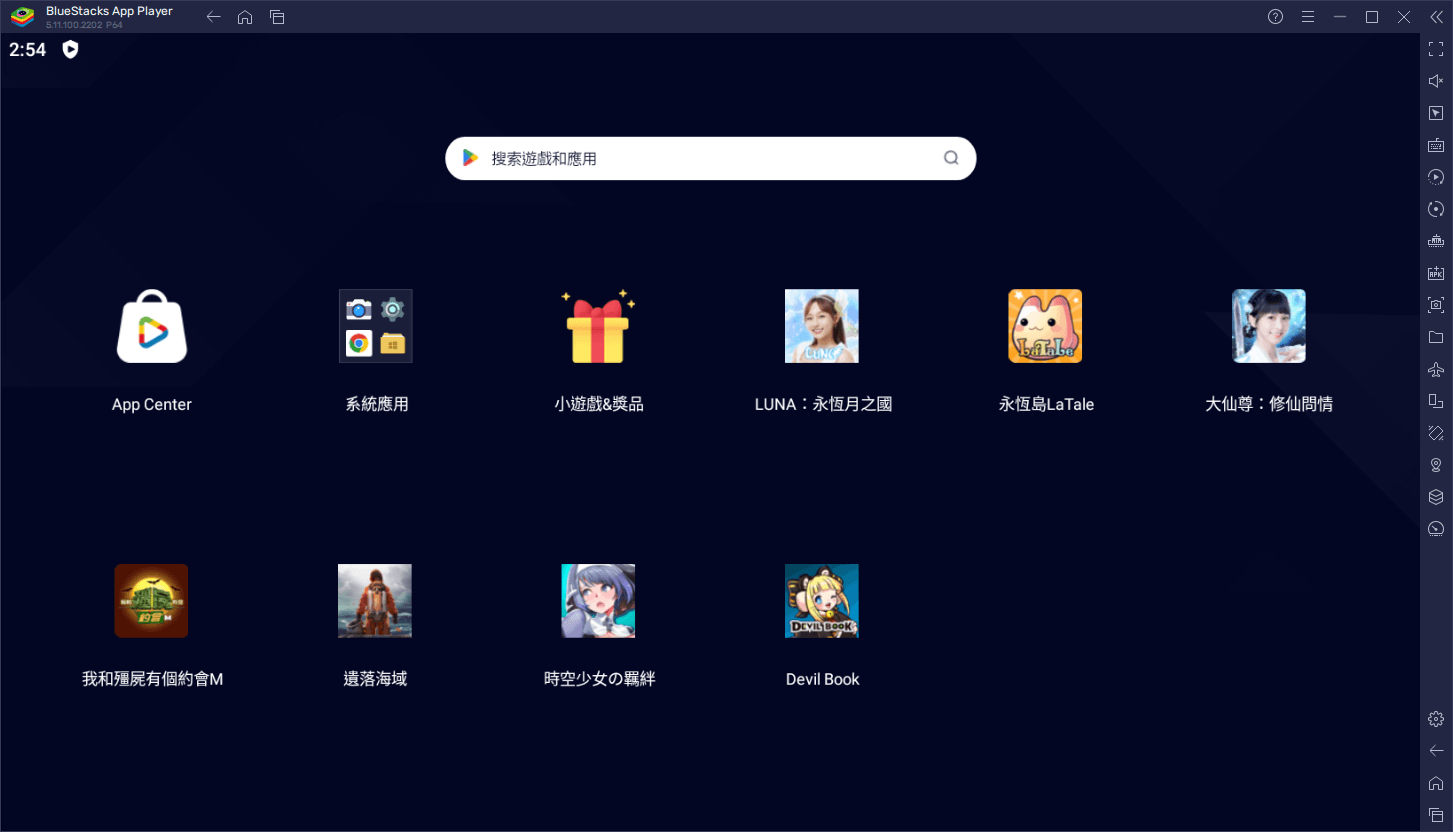
Task: Click the sidebar back arrow at bottom
Action: (x=1436, y=751)
